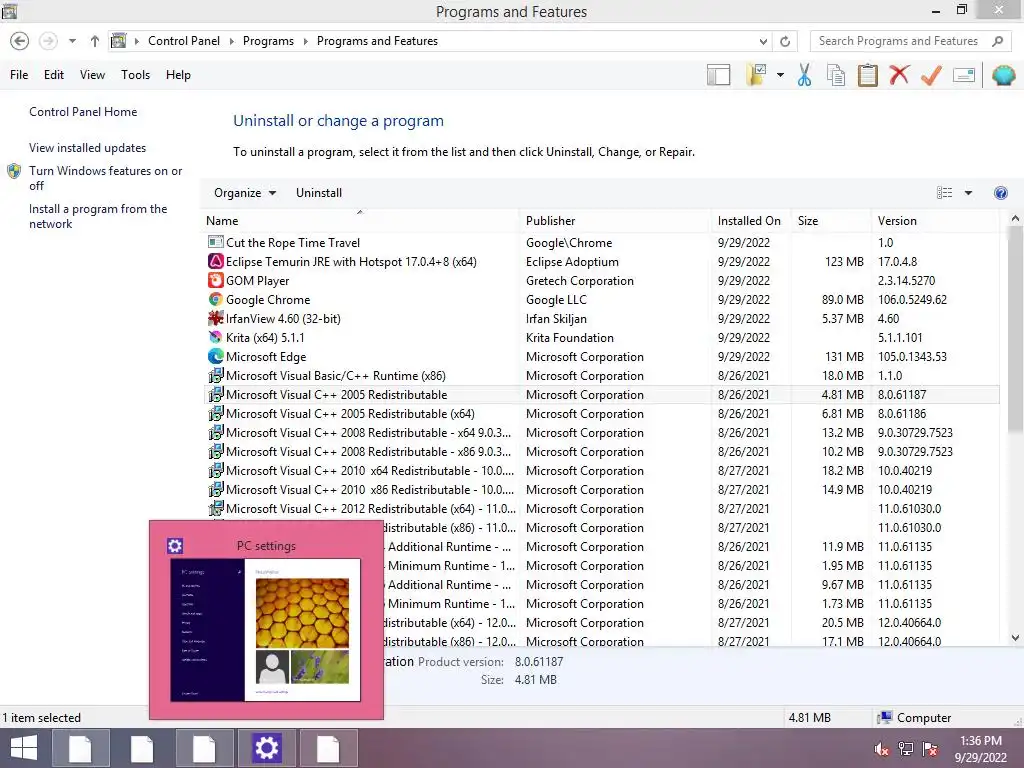Click the PC settings preview thumbnail

click(266, 630)
